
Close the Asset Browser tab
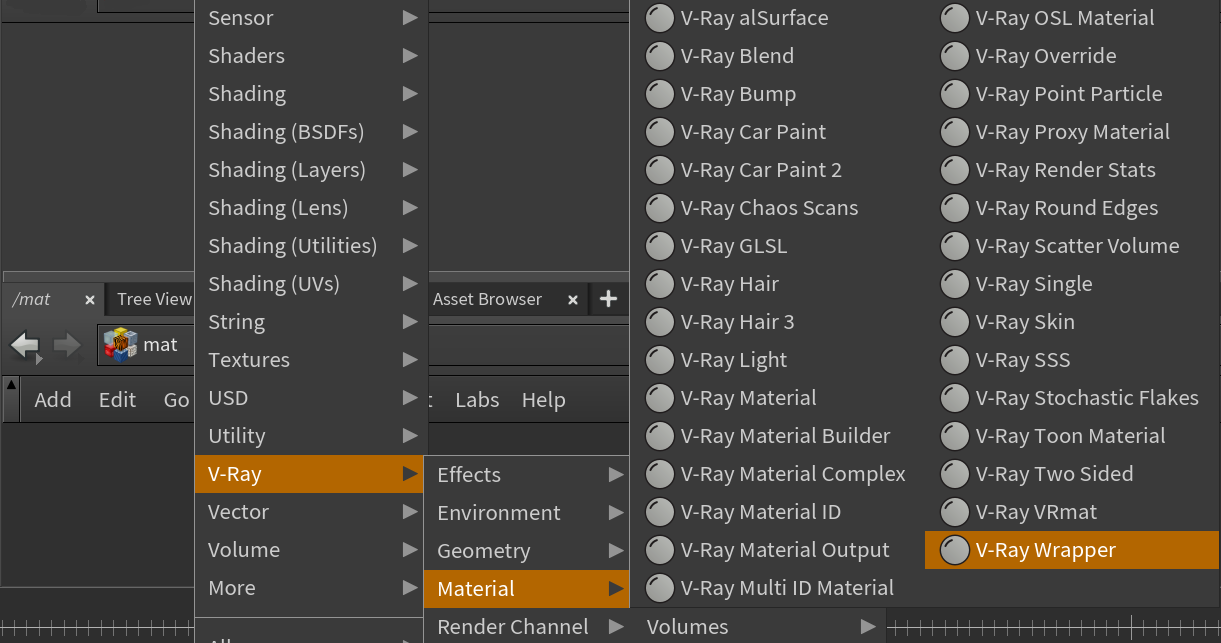[573, 299]
